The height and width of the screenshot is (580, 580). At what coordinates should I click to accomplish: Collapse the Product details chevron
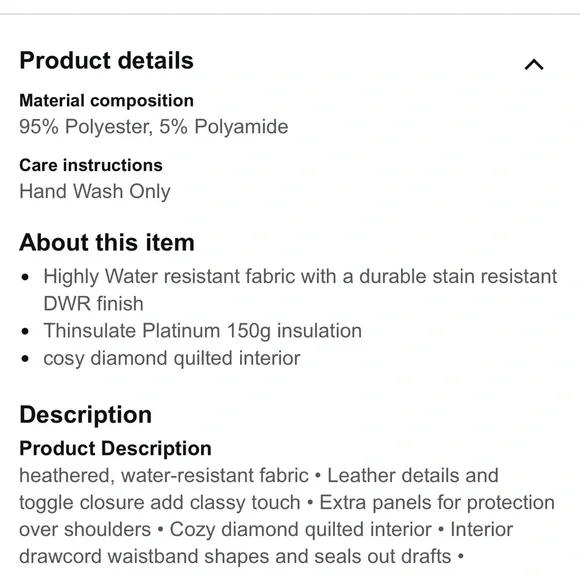pos(534,64)
